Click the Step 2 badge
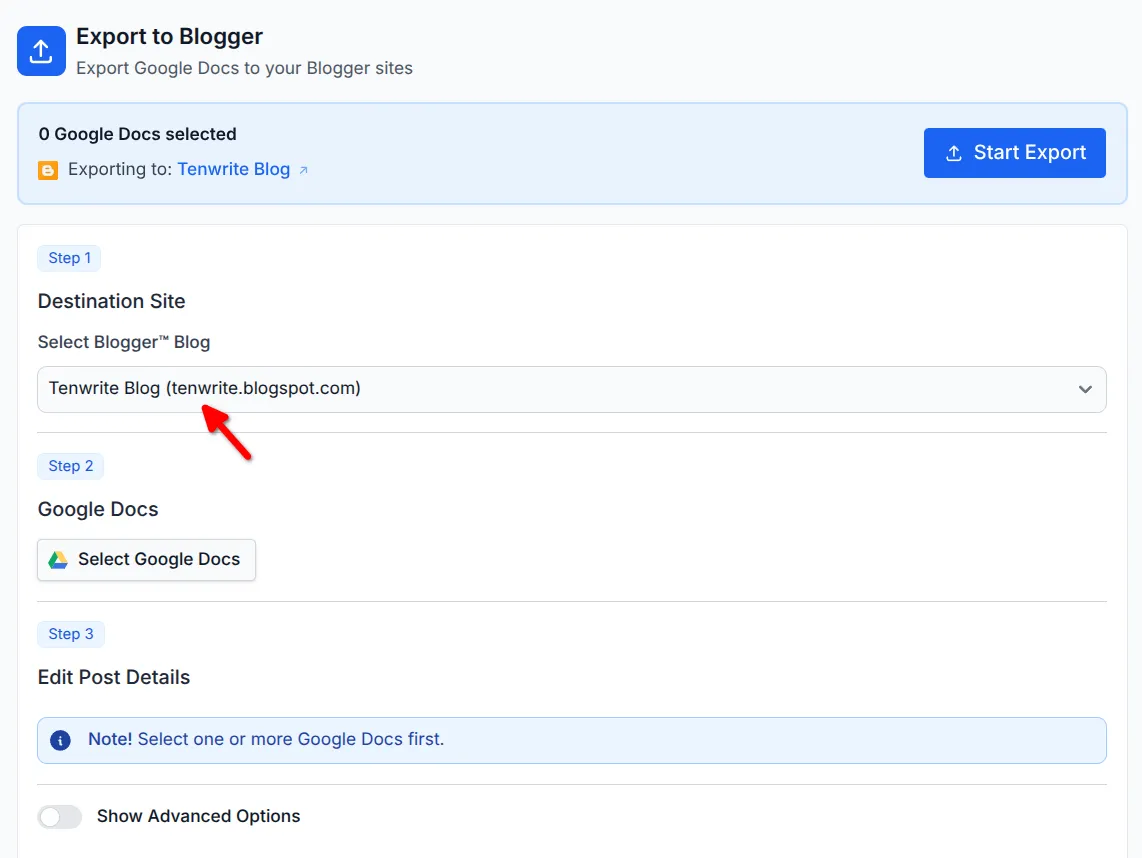Viewport: 1142px width, 858px height. tap(70, 466)
